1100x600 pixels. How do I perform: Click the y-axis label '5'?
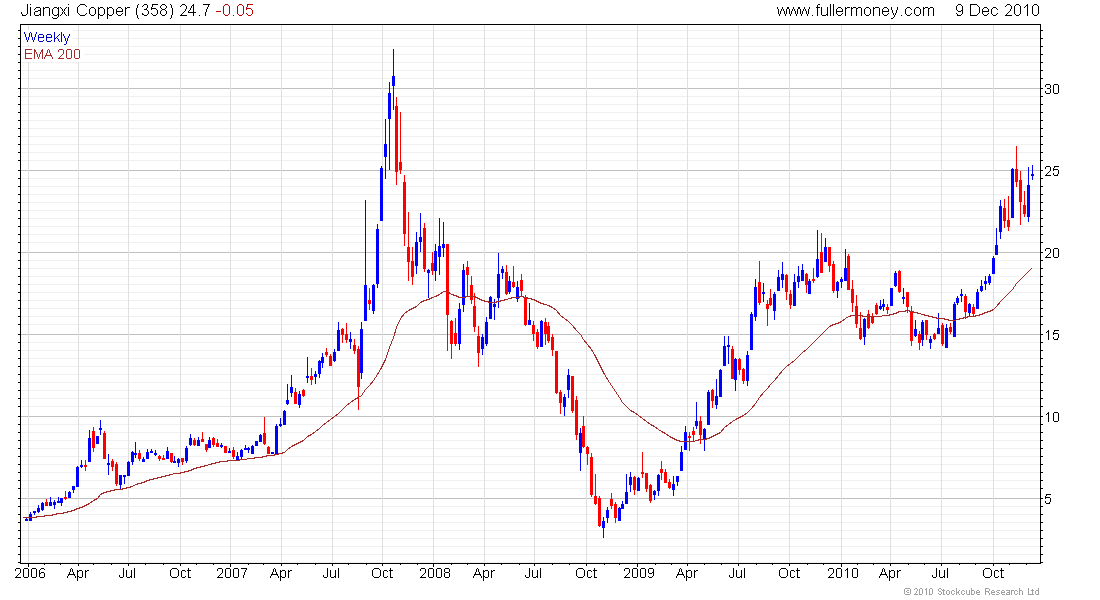1048,500
